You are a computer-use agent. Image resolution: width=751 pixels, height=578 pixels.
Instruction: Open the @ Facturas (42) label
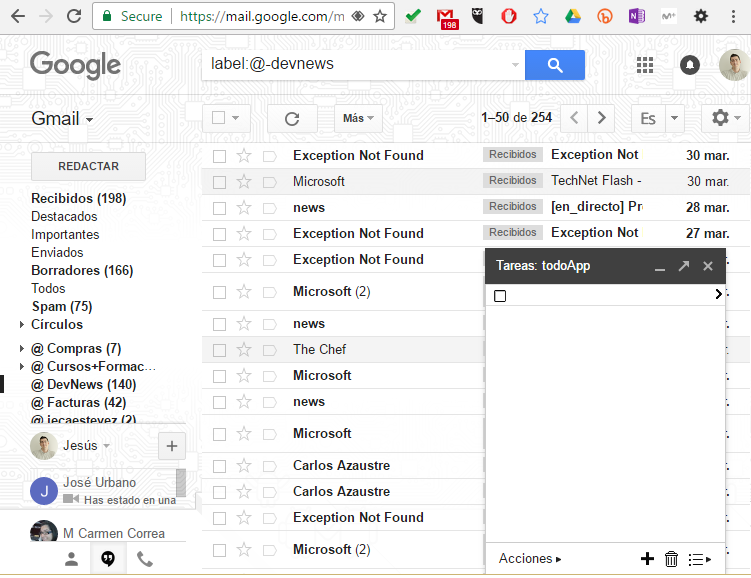pyautogui.click(x=79, y=403)
